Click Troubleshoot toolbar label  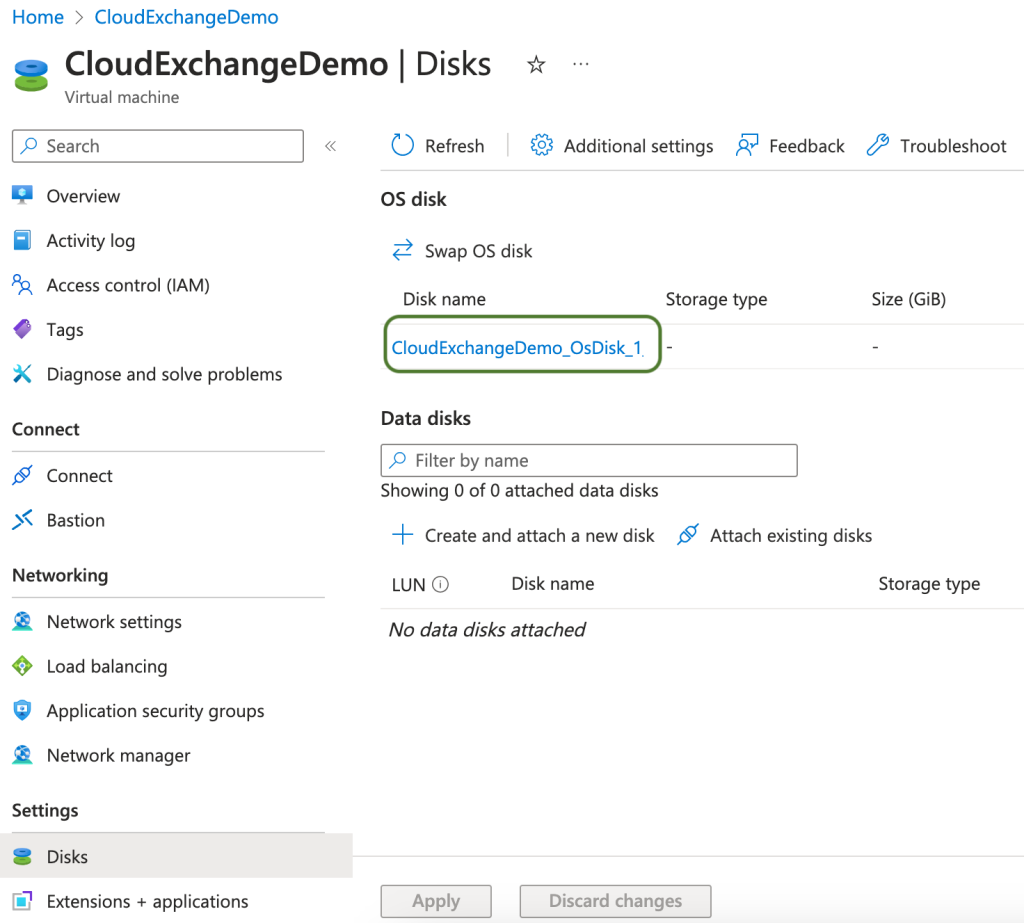click(x=953, y=146)
